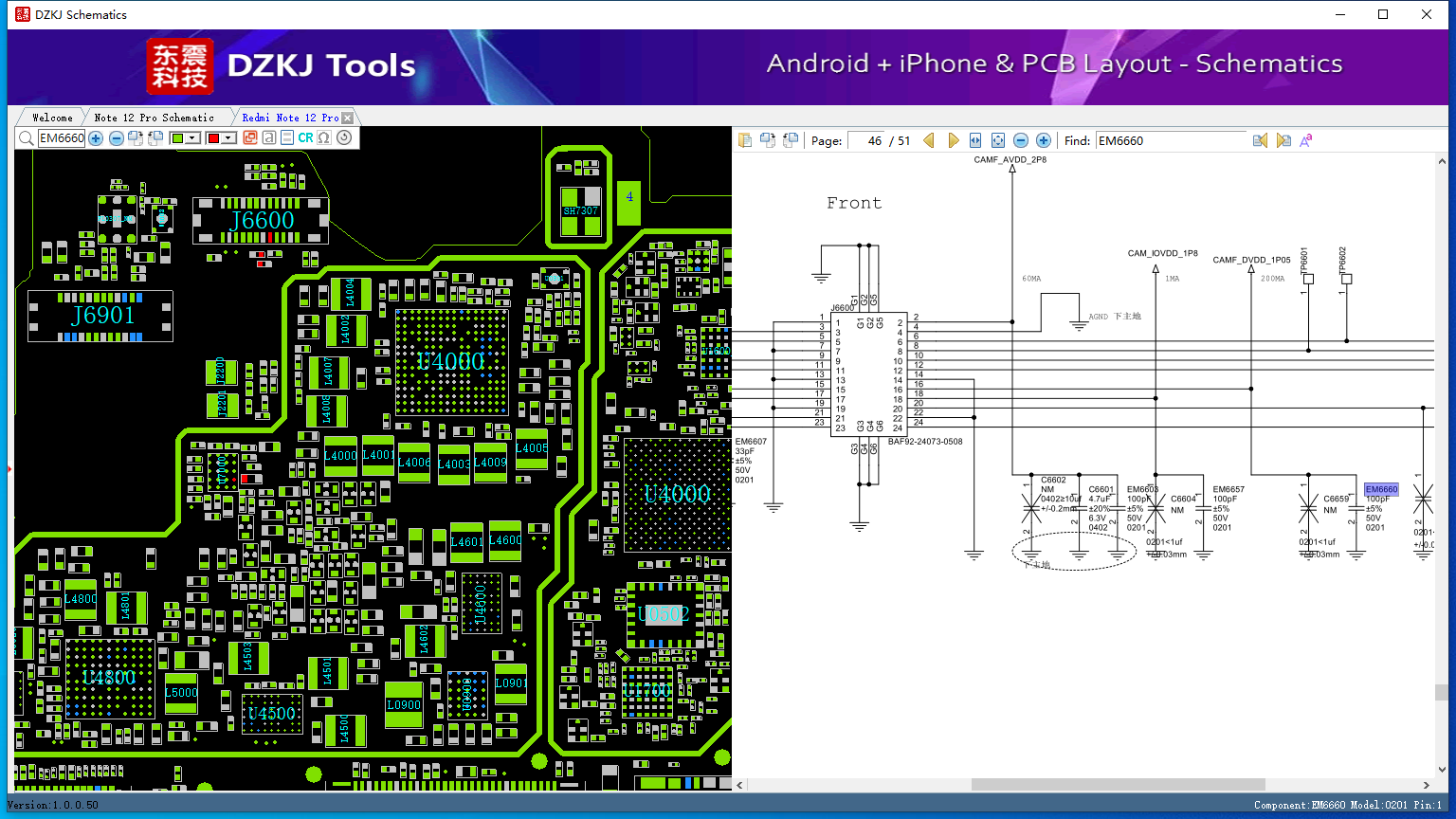Click the schematic document copy icon
The height and width of the screenshot is (819, 1456).
click(x=745, y=140)
